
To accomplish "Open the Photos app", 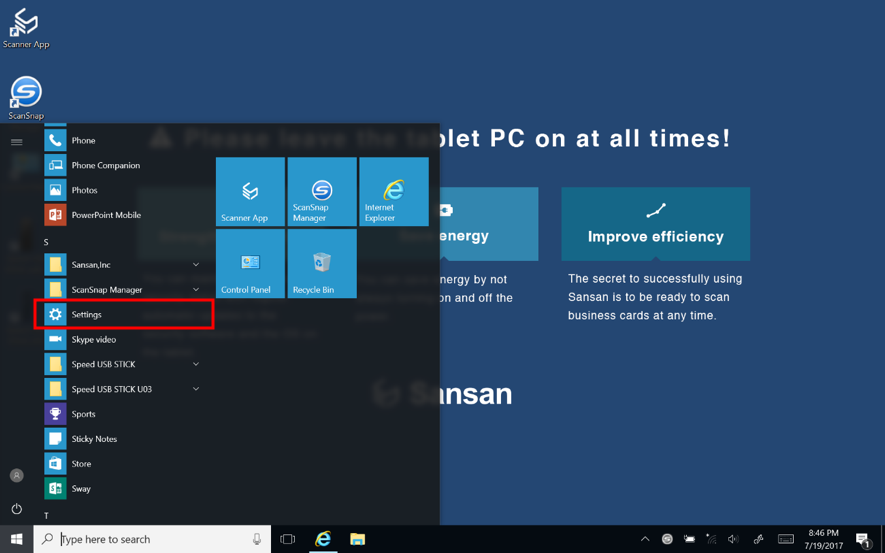I will coord(123,190).
